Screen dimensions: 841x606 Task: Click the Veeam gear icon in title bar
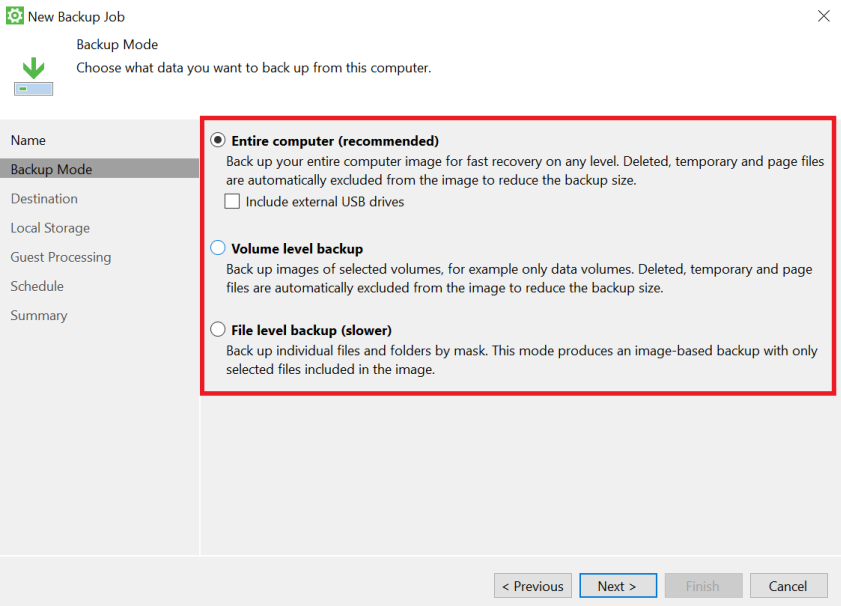tap(14, 16)
